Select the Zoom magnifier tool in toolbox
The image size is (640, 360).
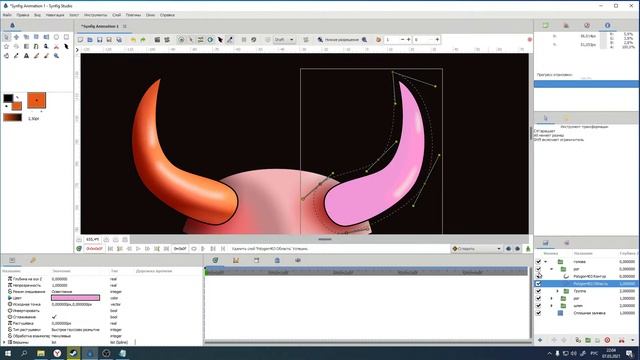[56, 56]
